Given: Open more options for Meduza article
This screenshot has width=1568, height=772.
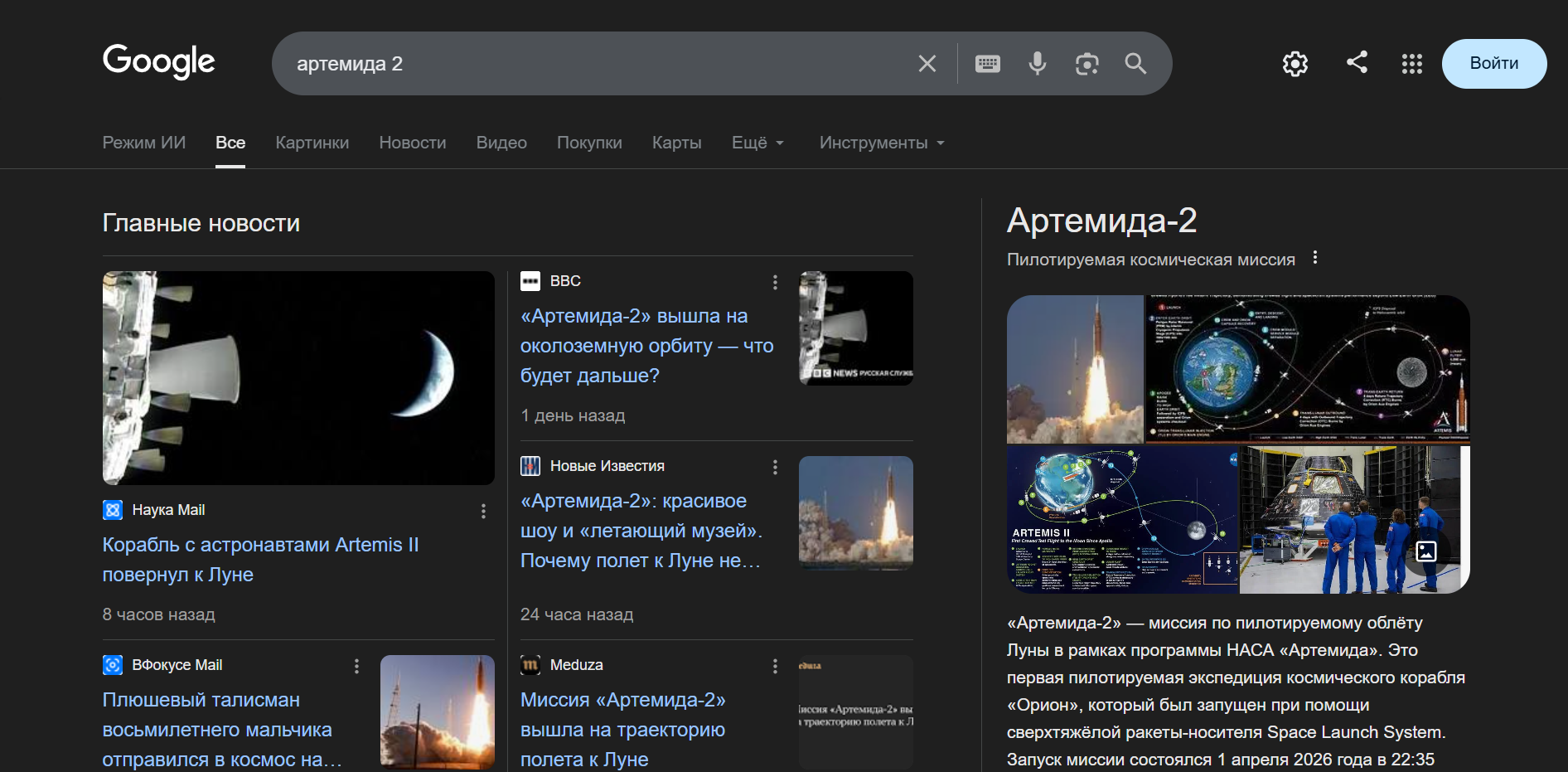Looking at the screenshot, I should pos(775,666).
